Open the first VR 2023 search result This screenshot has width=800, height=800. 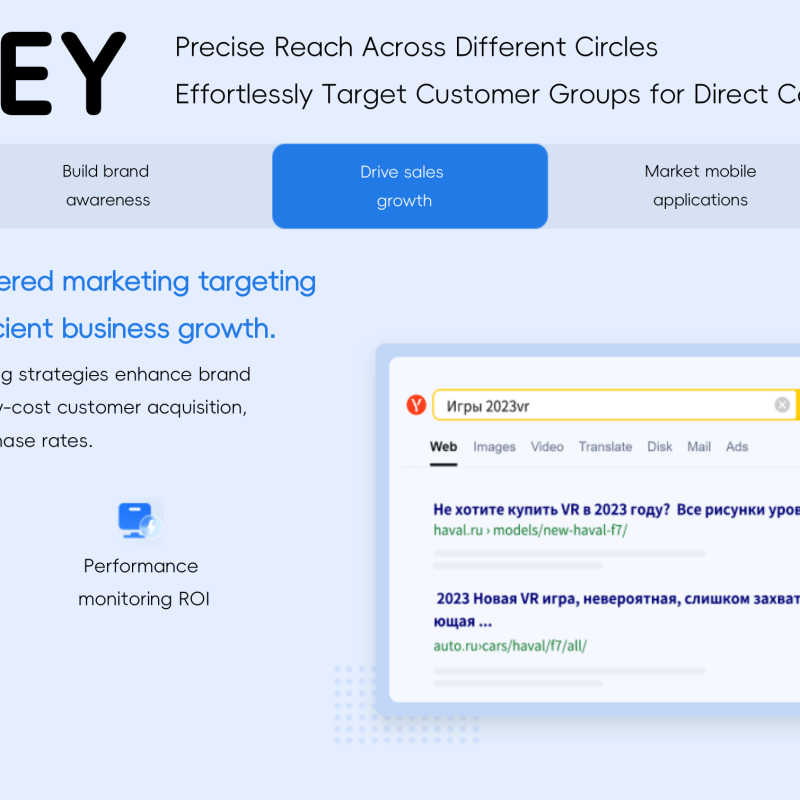pos(600,509)
